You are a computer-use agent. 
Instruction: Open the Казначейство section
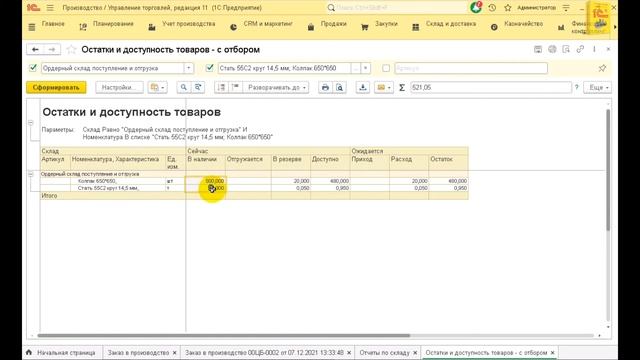pyautogui.click(x=523, y=24)
